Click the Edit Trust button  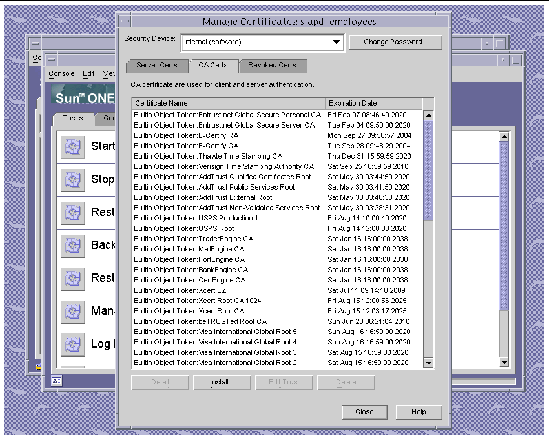tap(284, 382)
